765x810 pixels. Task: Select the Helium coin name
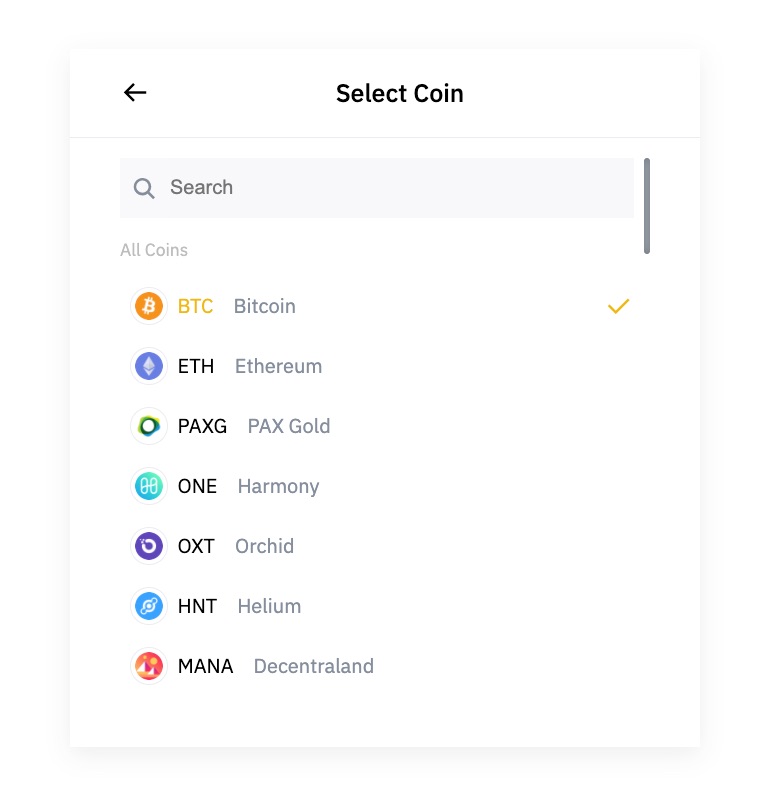(269, 606)
